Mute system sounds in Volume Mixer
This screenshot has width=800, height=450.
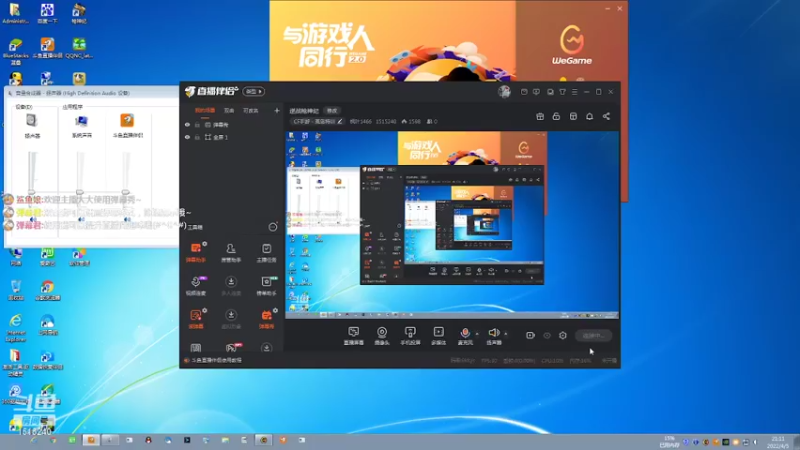click(81, 219)
